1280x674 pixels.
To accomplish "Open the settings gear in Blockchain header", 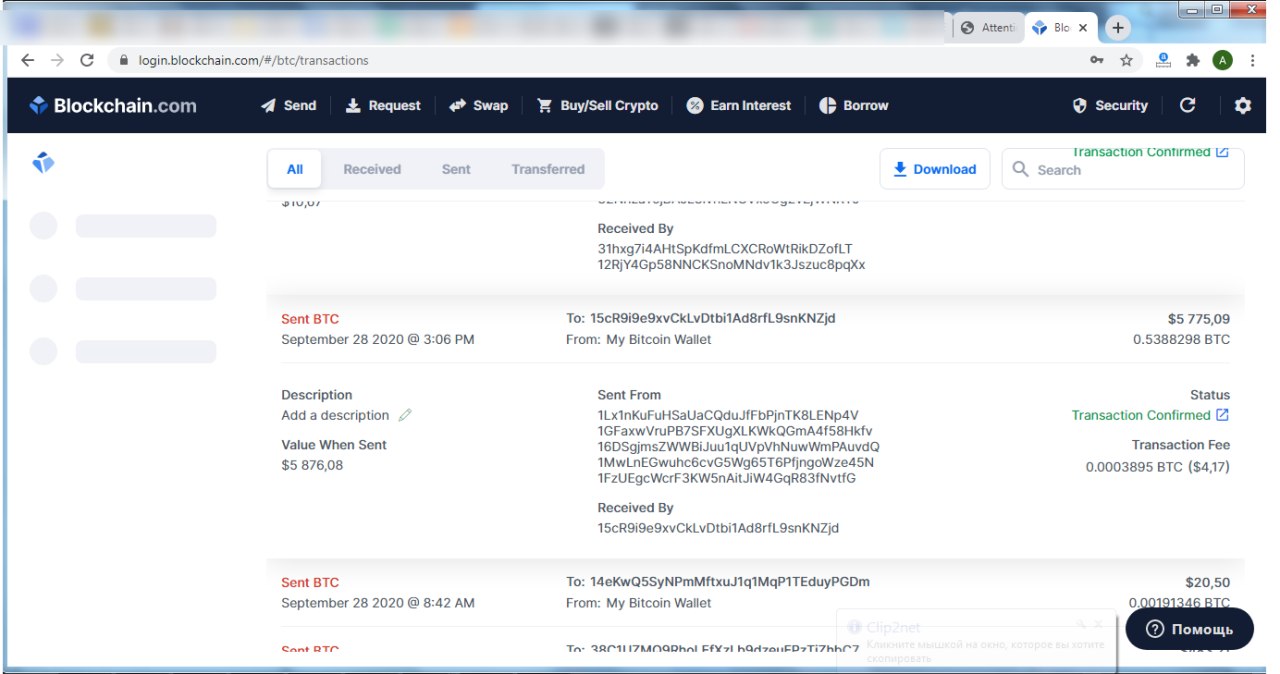I will (1242, 105).
